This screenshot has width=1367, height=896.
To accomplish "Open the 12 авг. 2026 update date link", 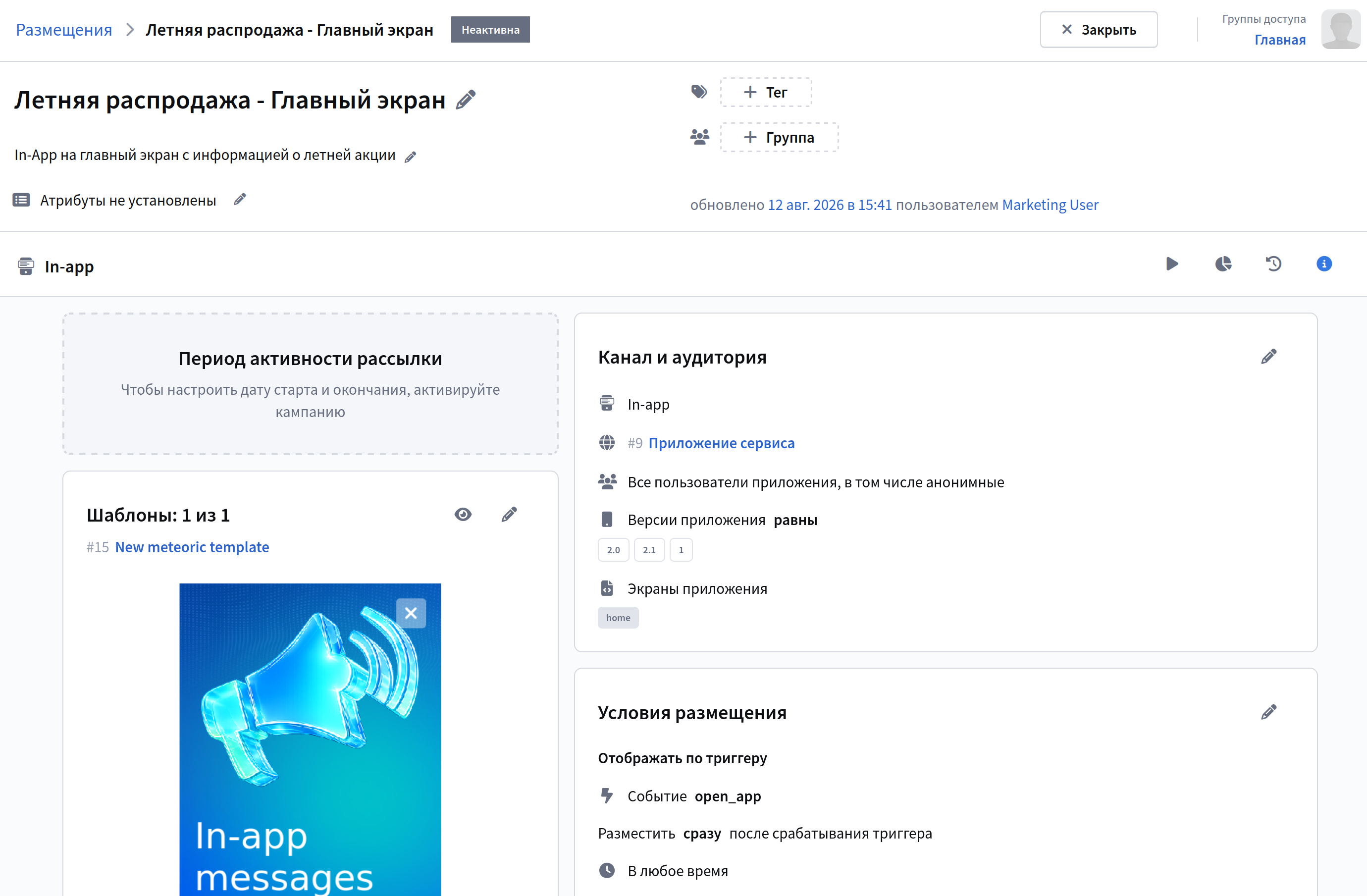I will (830, 205).
